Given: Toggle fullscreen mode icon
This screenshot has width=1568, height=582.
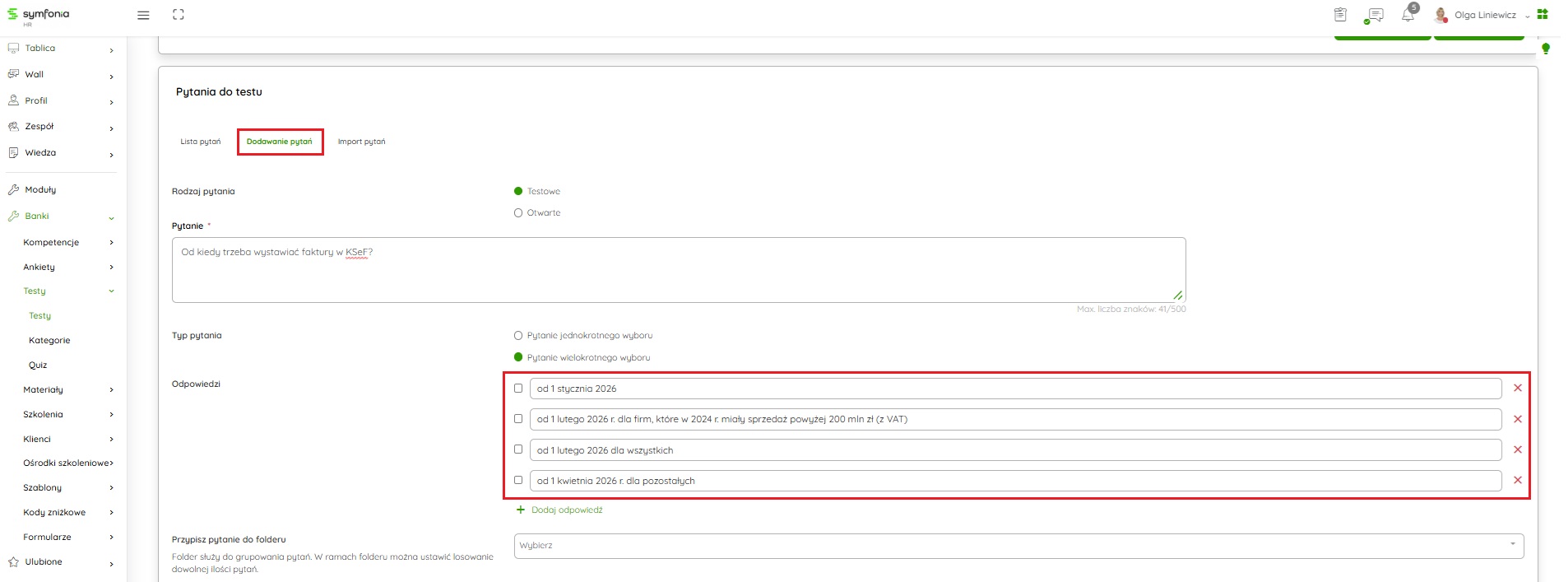Looking at the screenshot, I should 179,15.
